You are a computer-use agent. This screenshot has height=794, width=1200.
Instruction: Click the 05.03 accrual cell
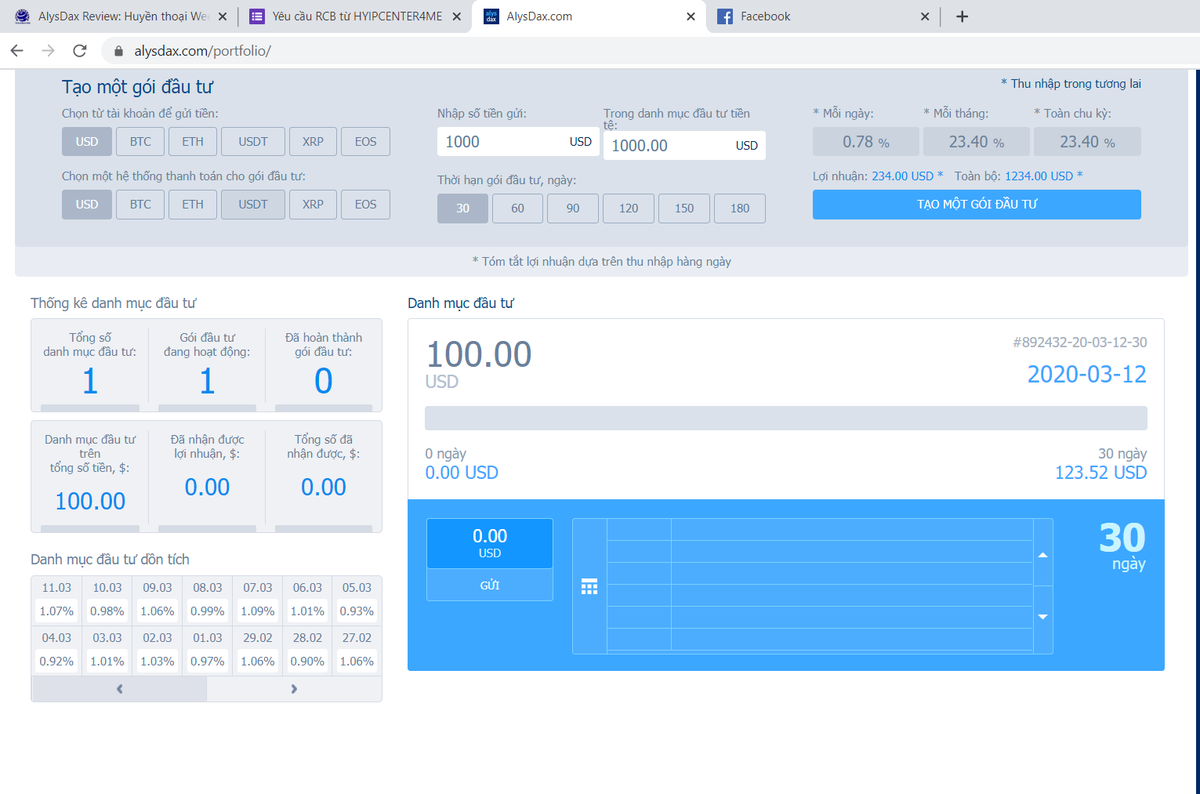(357, 600)
